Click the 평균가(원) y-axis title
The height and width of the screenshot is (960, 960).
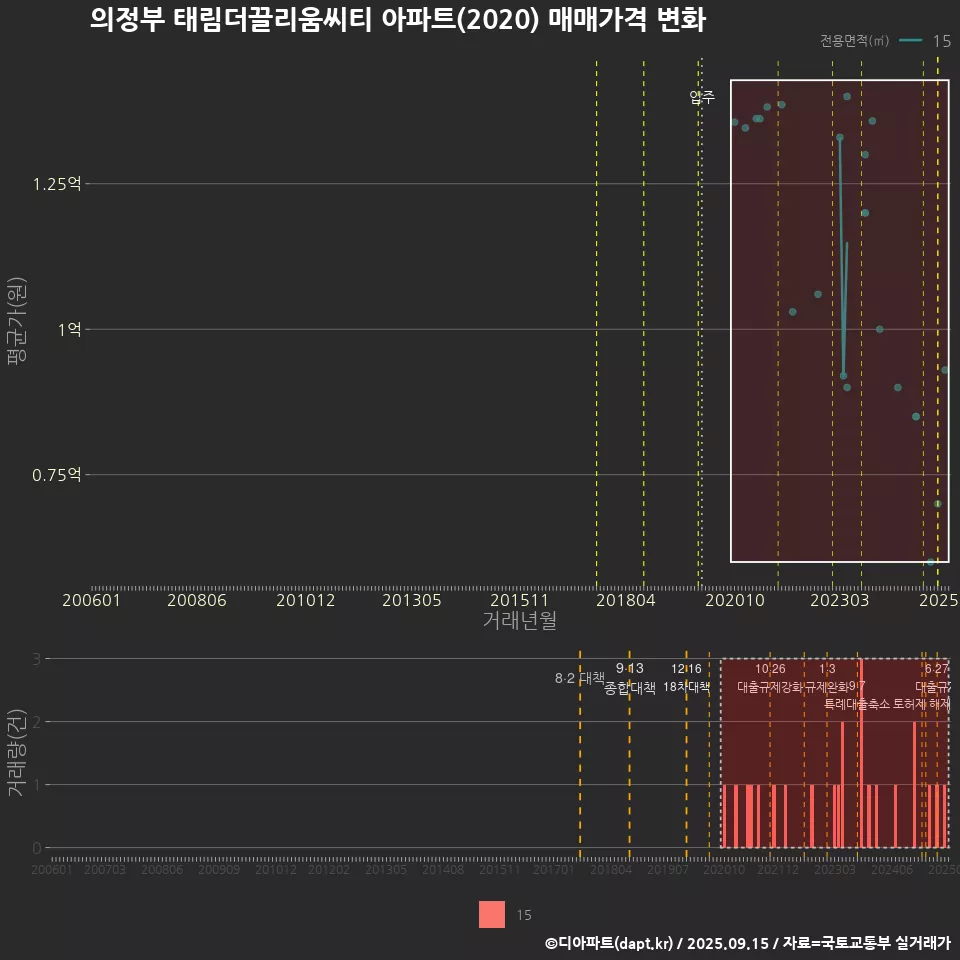[17, 325]
